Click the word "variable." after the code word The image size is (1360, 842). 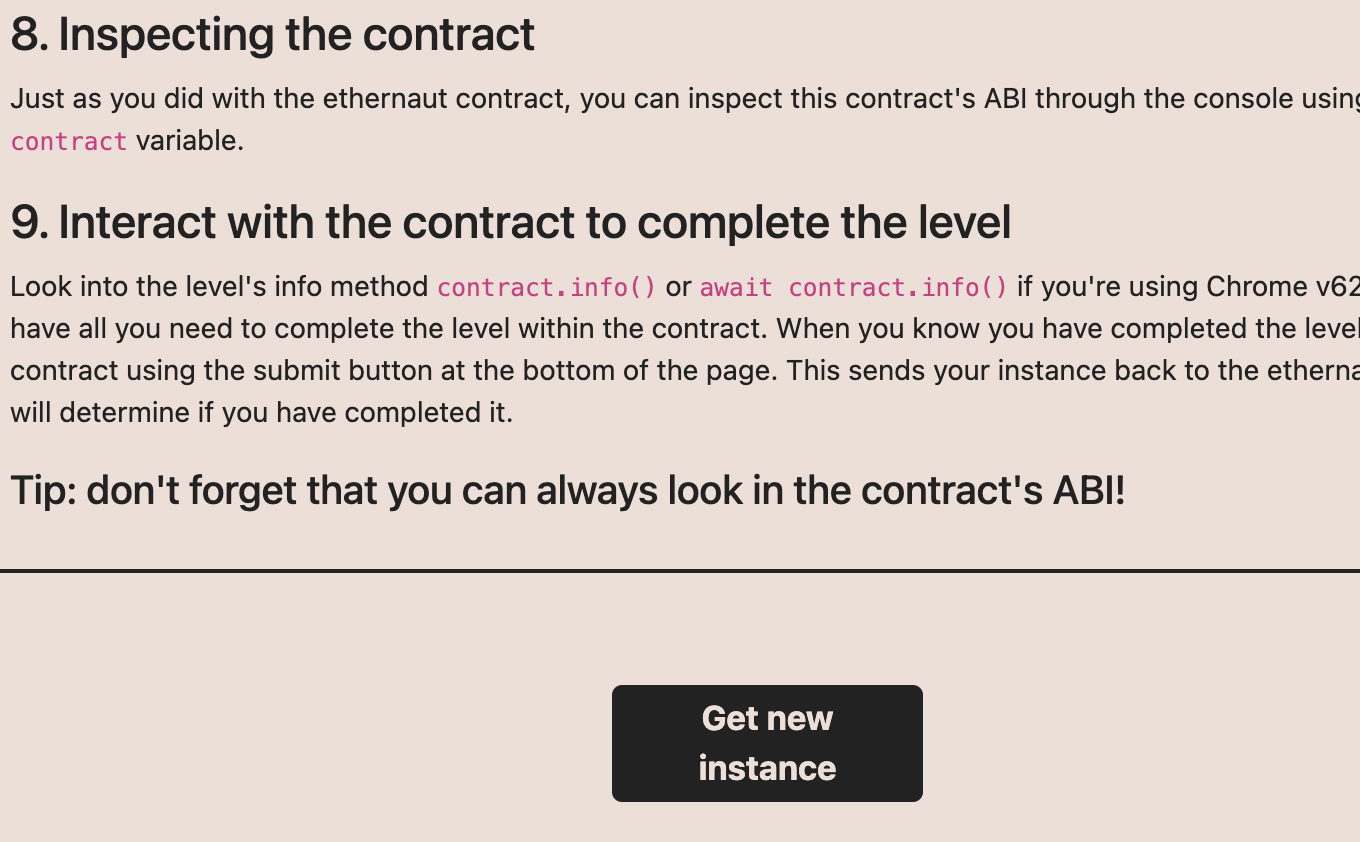[x=190, y=141]
